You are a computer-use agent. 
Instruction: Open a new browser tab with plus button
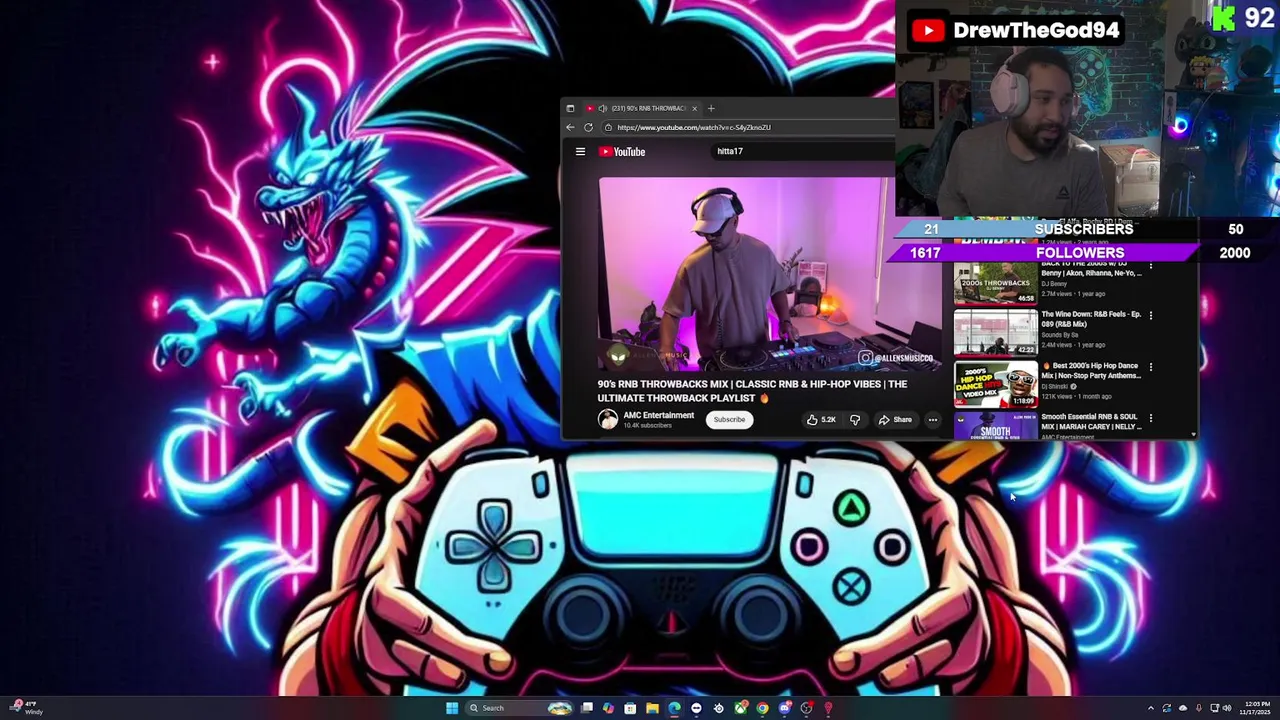711,108
